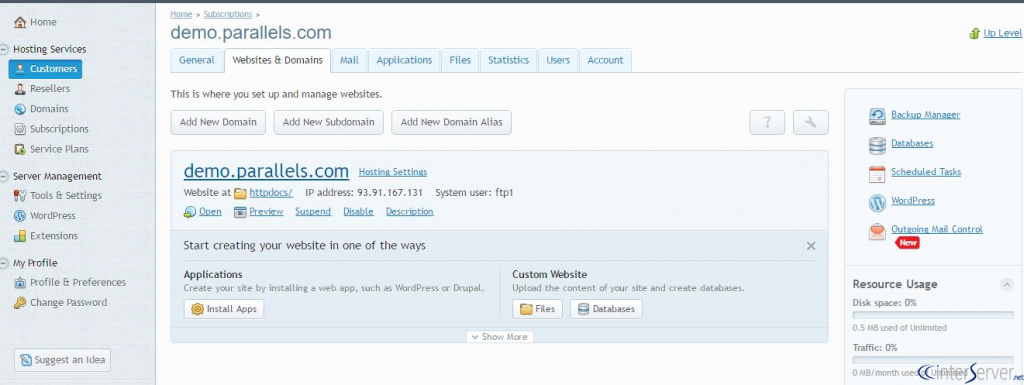Click the Open website link
This screenshot has height=385, width=1024.
(x=210, y=211)
